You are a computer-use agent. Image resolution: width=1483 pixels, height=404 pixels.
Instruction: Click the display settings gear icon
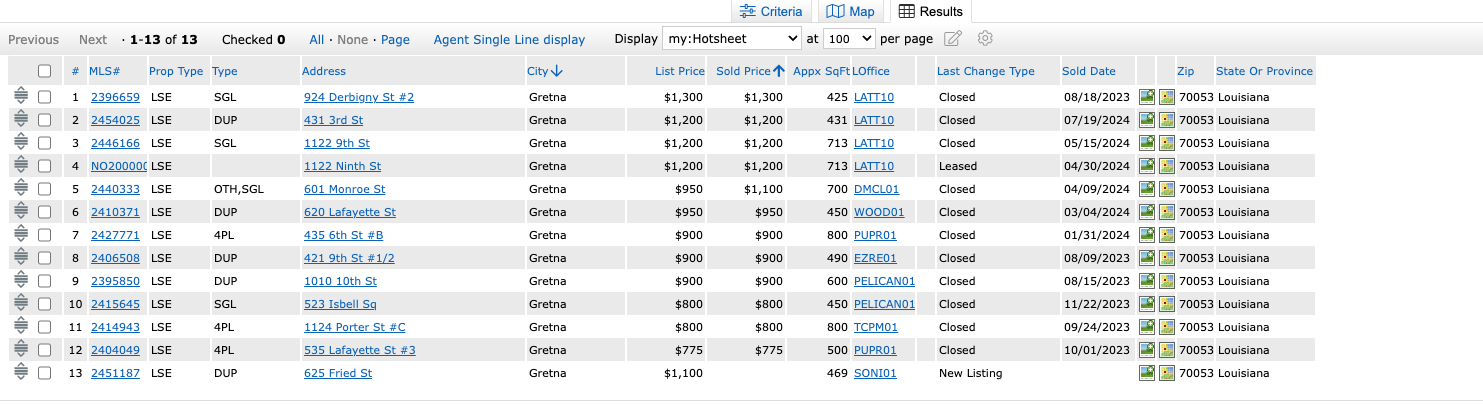[985, 39]
